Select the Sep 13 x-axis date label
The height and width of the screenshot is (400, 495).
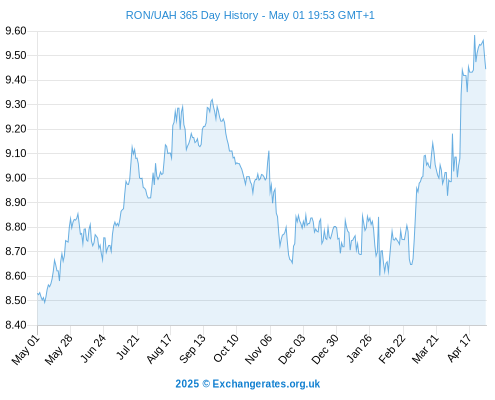pos(192,349)
